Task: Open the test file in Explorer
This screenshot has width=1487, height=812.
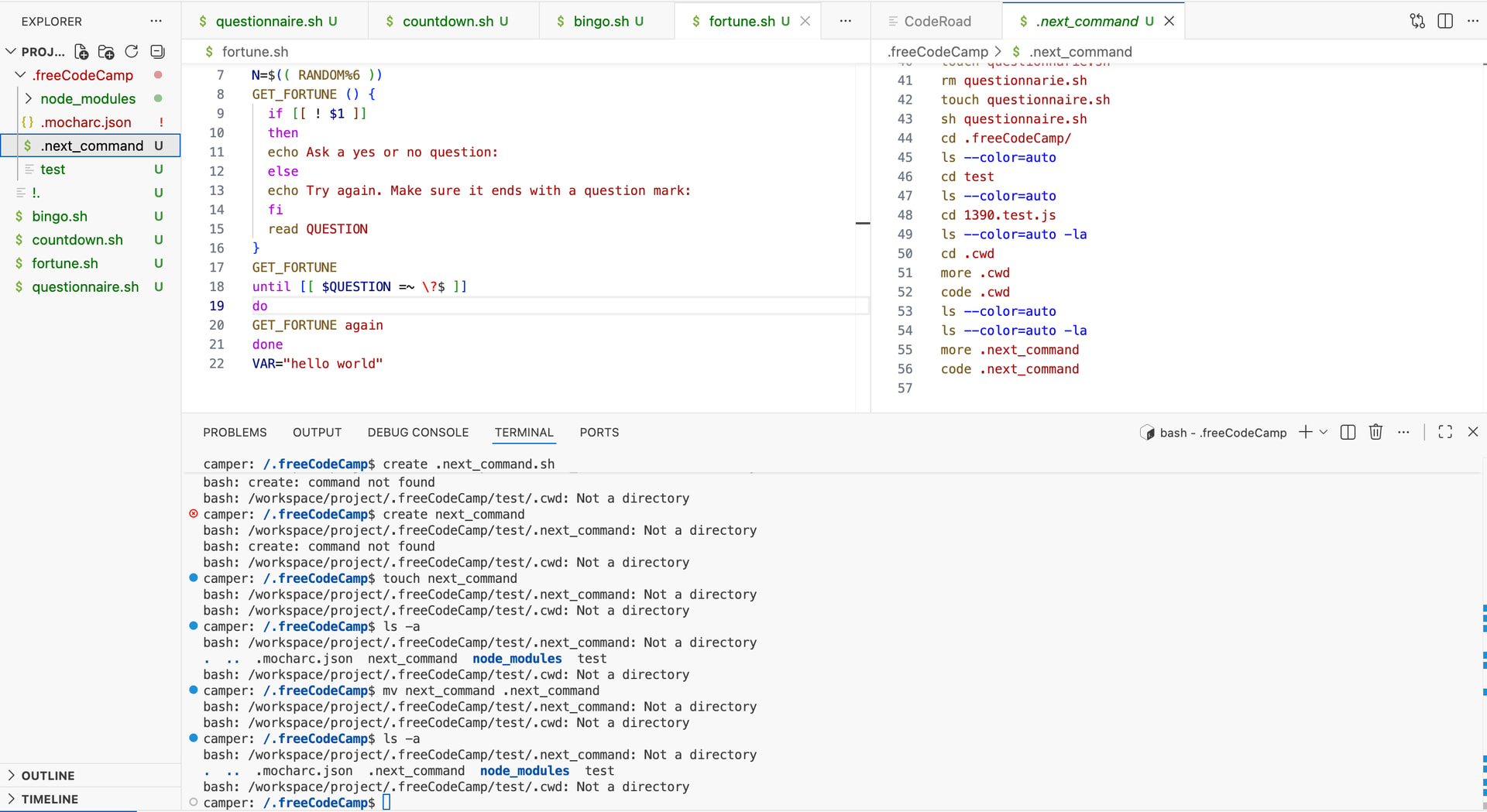Action: pyautogui.click(x=91, y=169)
